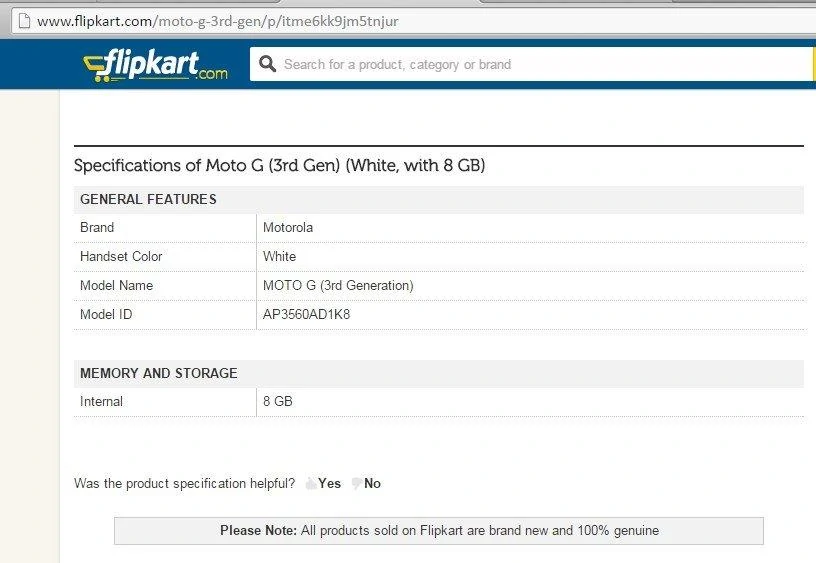Viewport: 816px width, 563px height.
Task: Click the page icon in address bar
Action: click(24, 21)
